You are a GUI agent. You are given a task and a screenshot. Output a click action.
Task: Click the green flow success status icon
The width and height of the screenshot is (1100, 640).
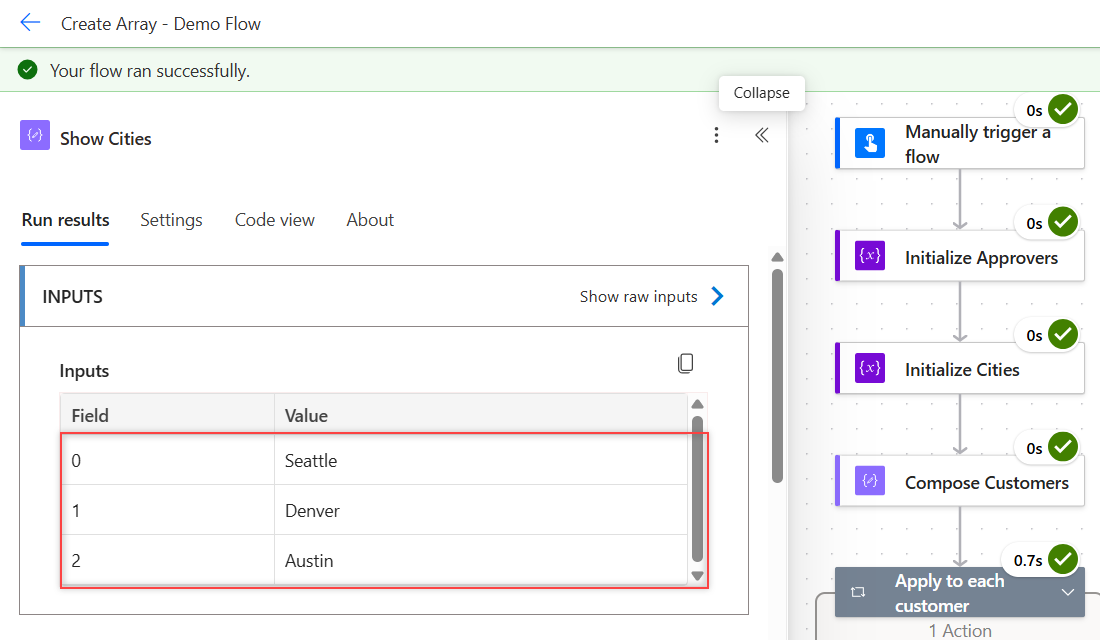pos(27,70)
